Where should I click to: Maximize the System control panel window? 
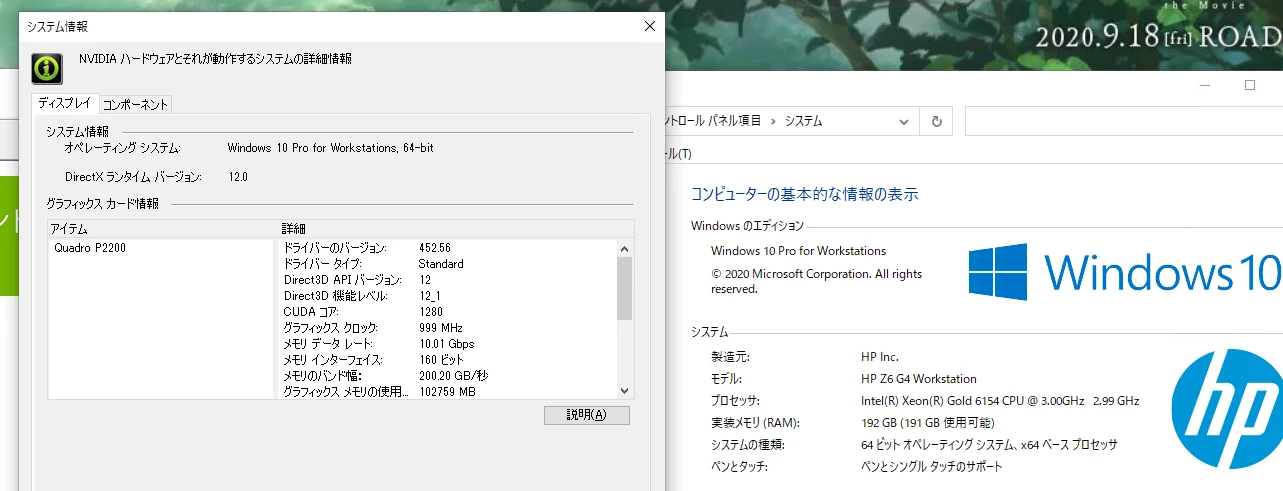(x=1250, y=85)
